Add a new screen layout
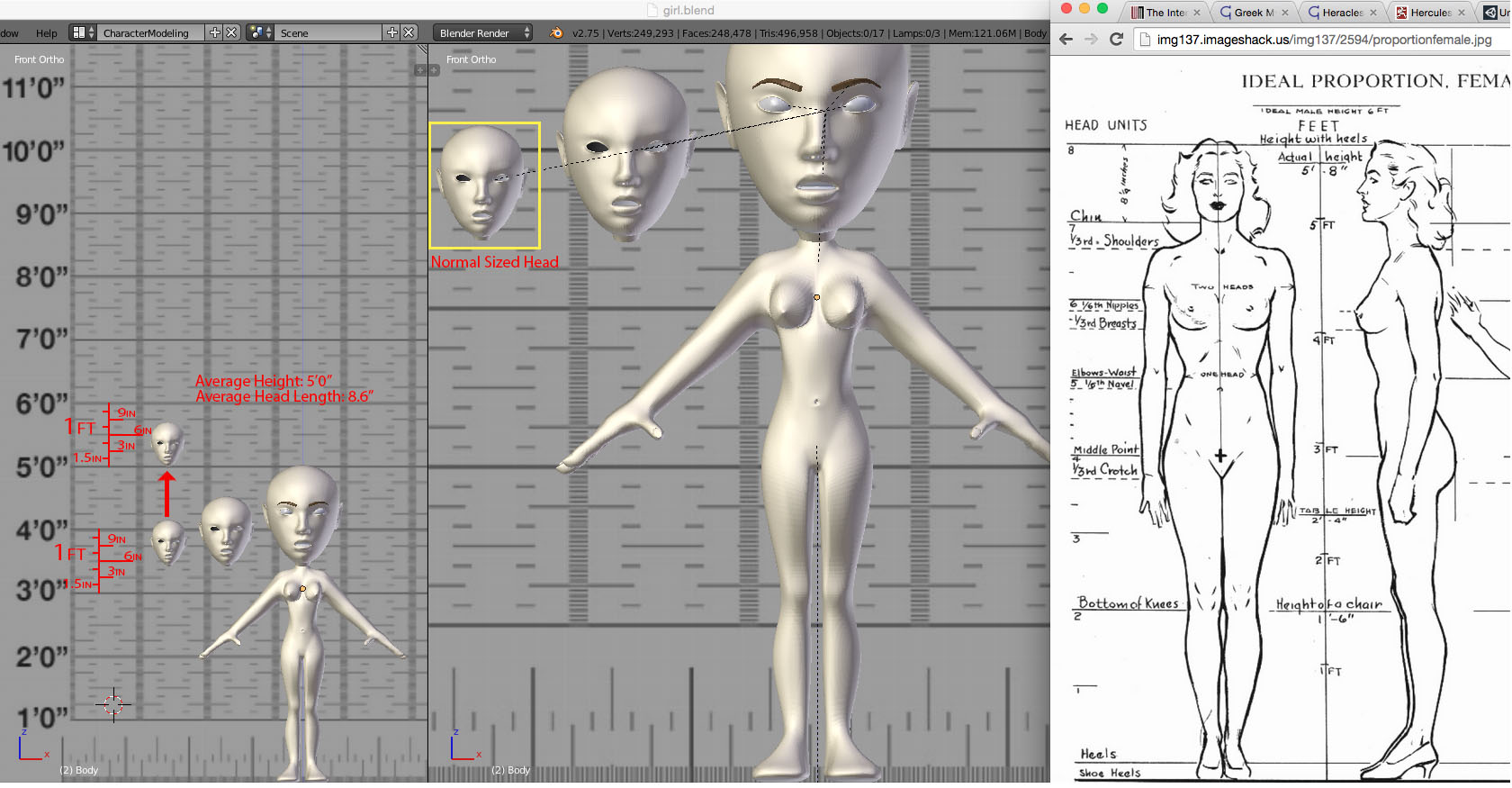The height and width of the screenshot is (788, 1512). coord(214,32)
